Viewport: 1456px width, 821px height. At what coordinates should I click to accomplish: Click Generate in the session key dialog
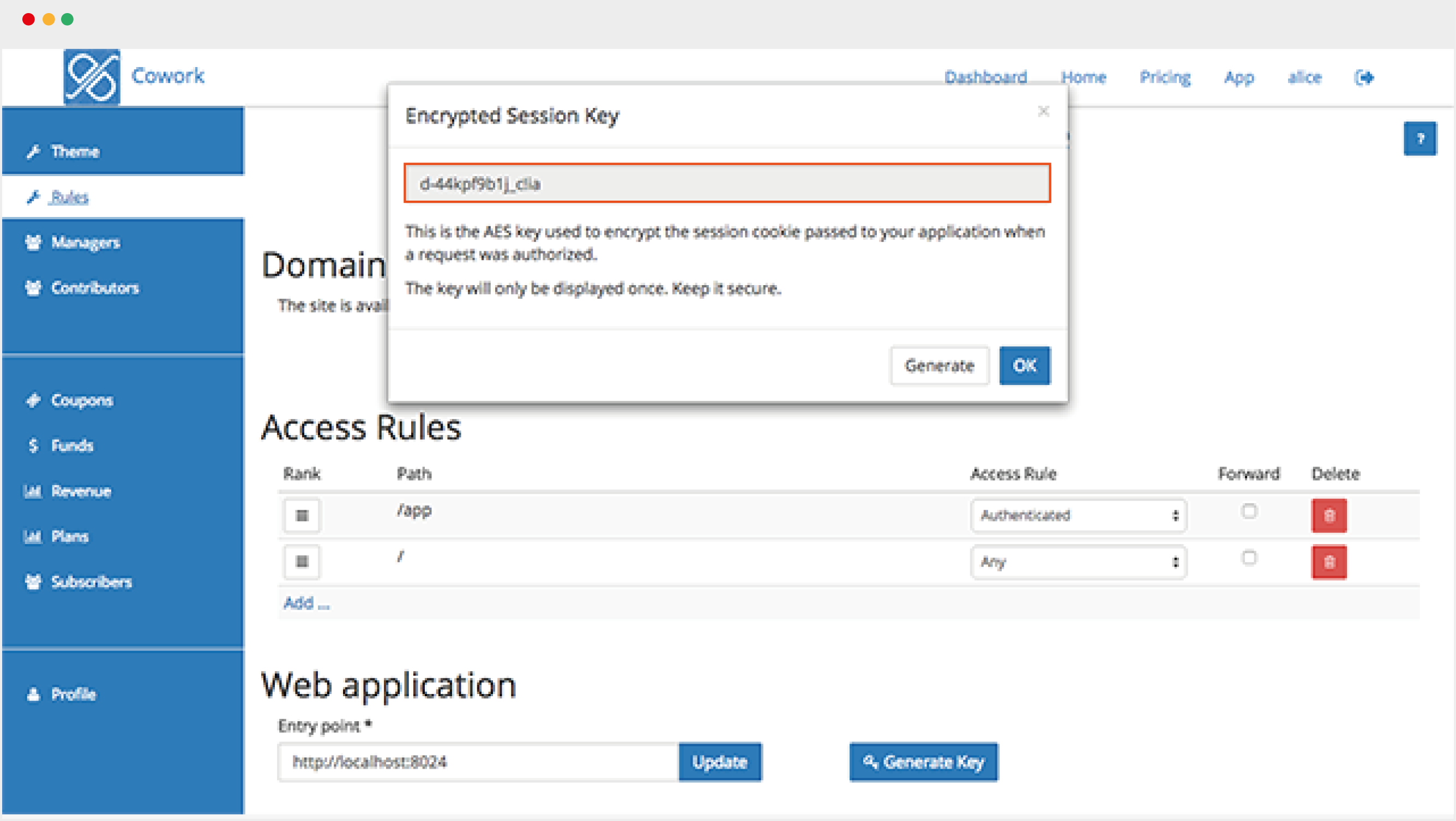click(x=940, y=366)
